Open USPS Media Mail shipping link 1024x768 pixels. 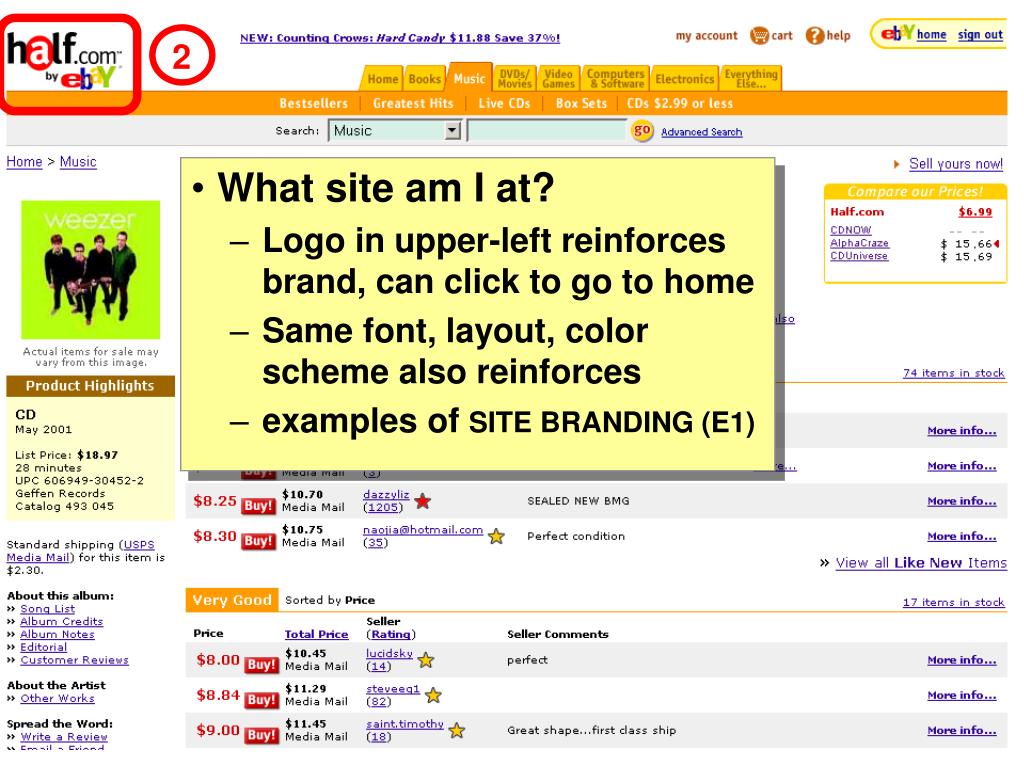pos(80,551)
